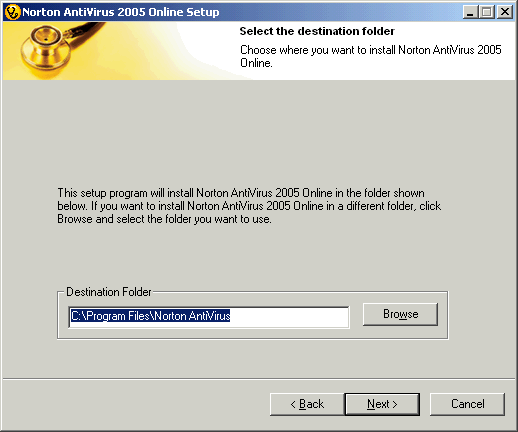
Task: Click the separator line above navigation buttons
Action: 259,379
